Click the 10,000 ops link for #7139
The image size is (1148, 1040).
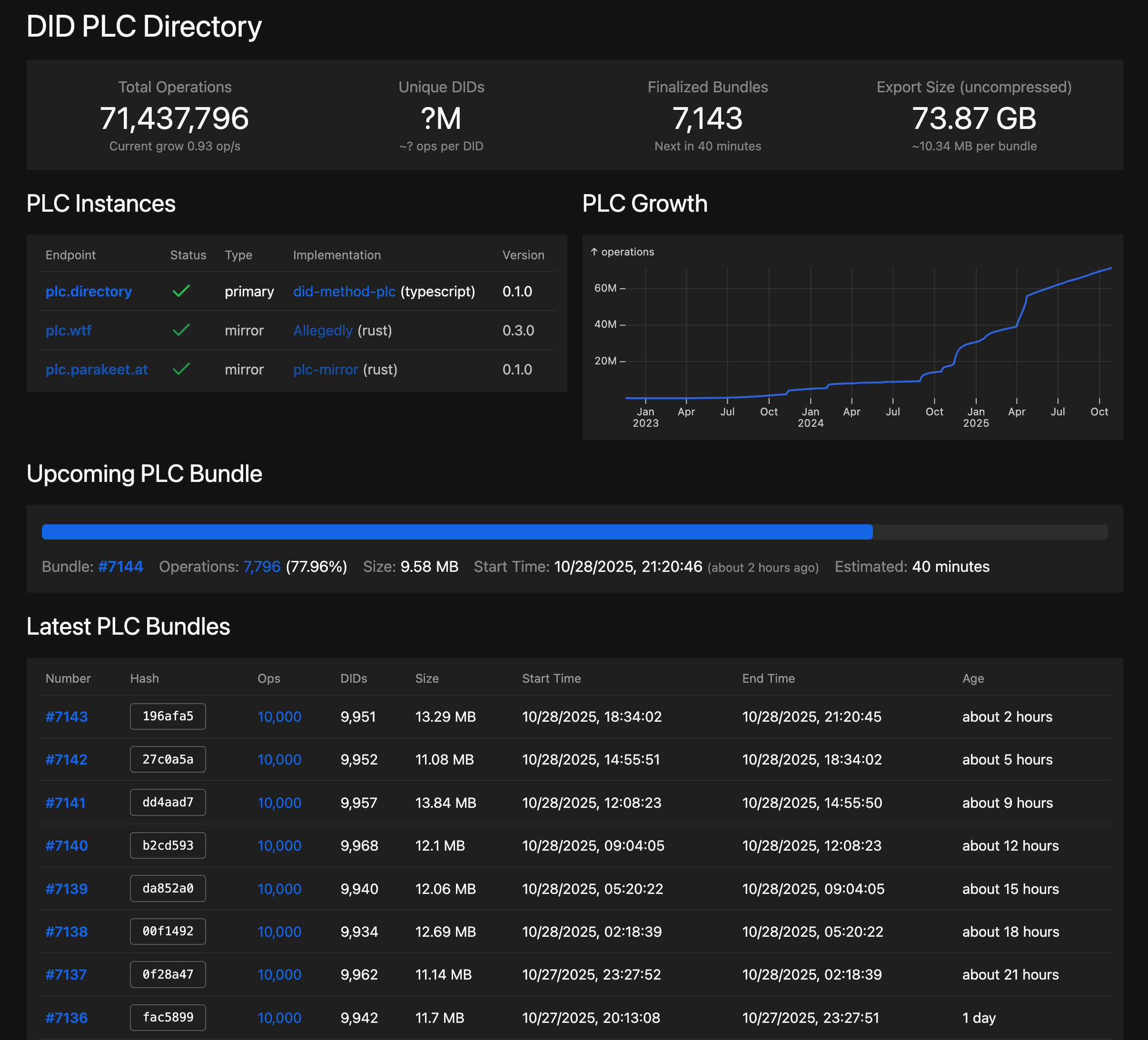[279, 889]
